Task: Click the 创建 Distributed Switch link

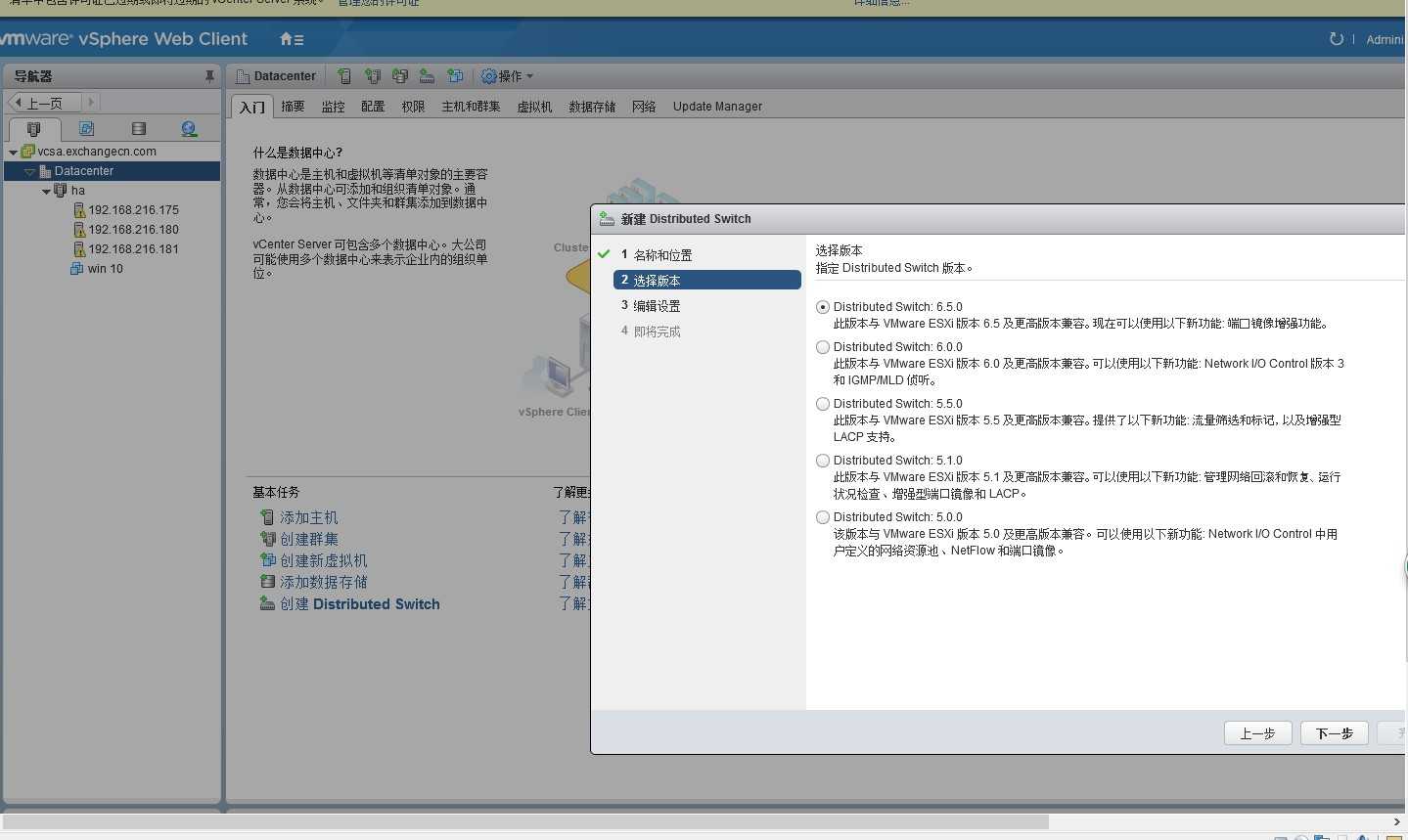Action: pyautogui.click(x=359, y=604)
